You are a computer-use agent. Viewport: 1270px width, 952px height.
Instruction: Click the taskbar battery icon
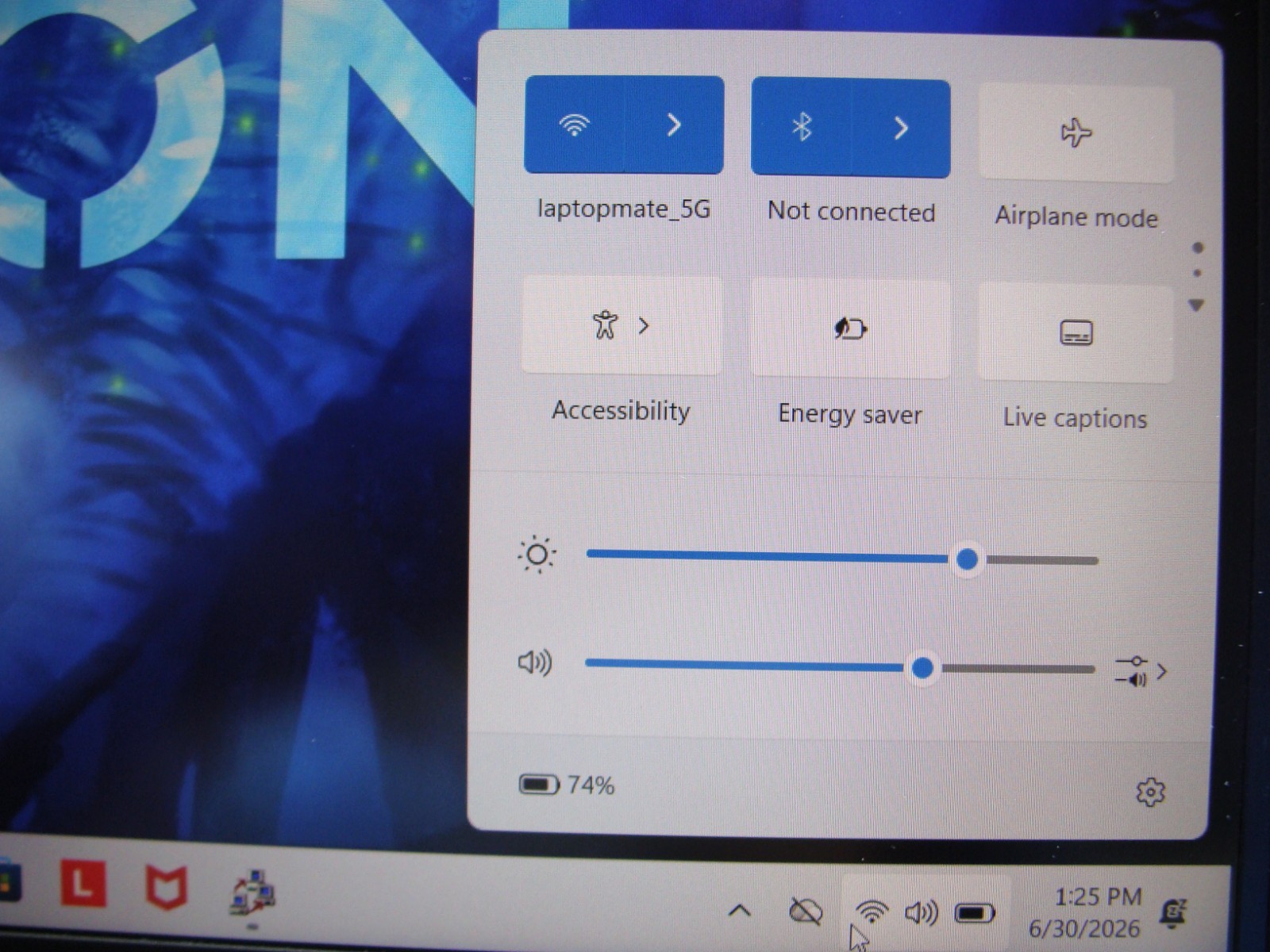coord(974,914)
